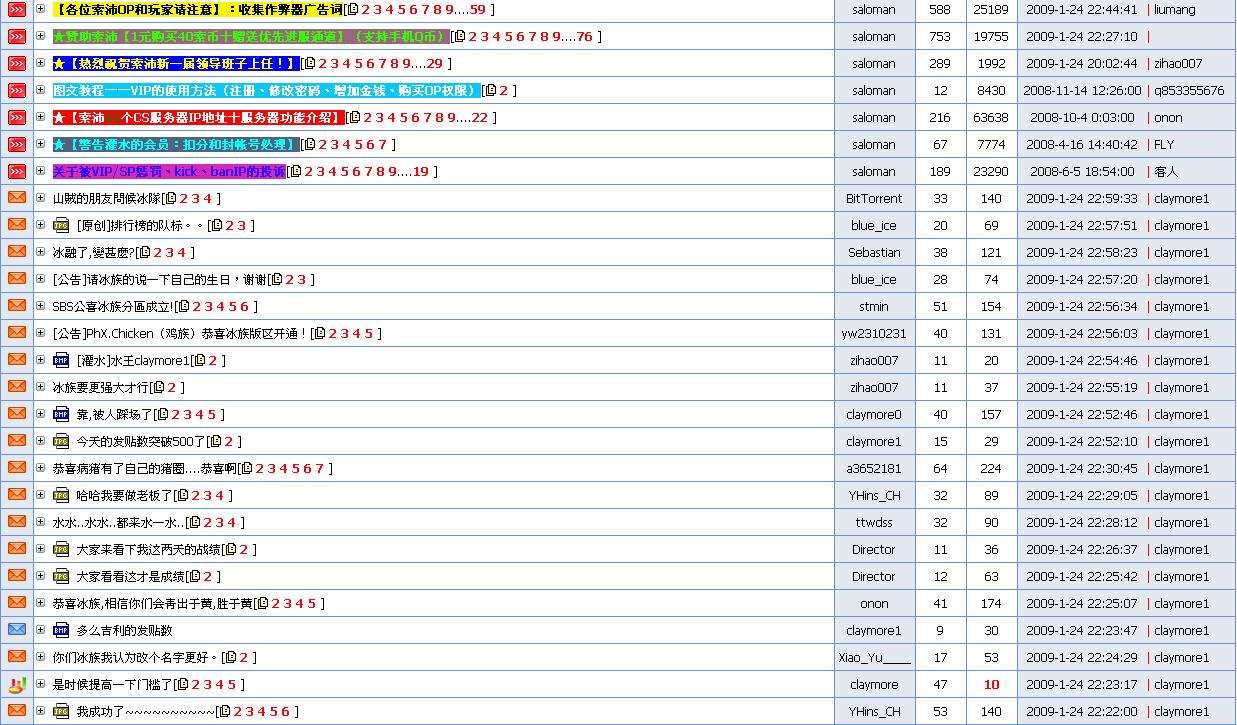Click the blue envelope icon for '多么吉利的发贴数'
Image resolution: width=1237 pixels, height=725 pixels.
click(x=17, y=630)
